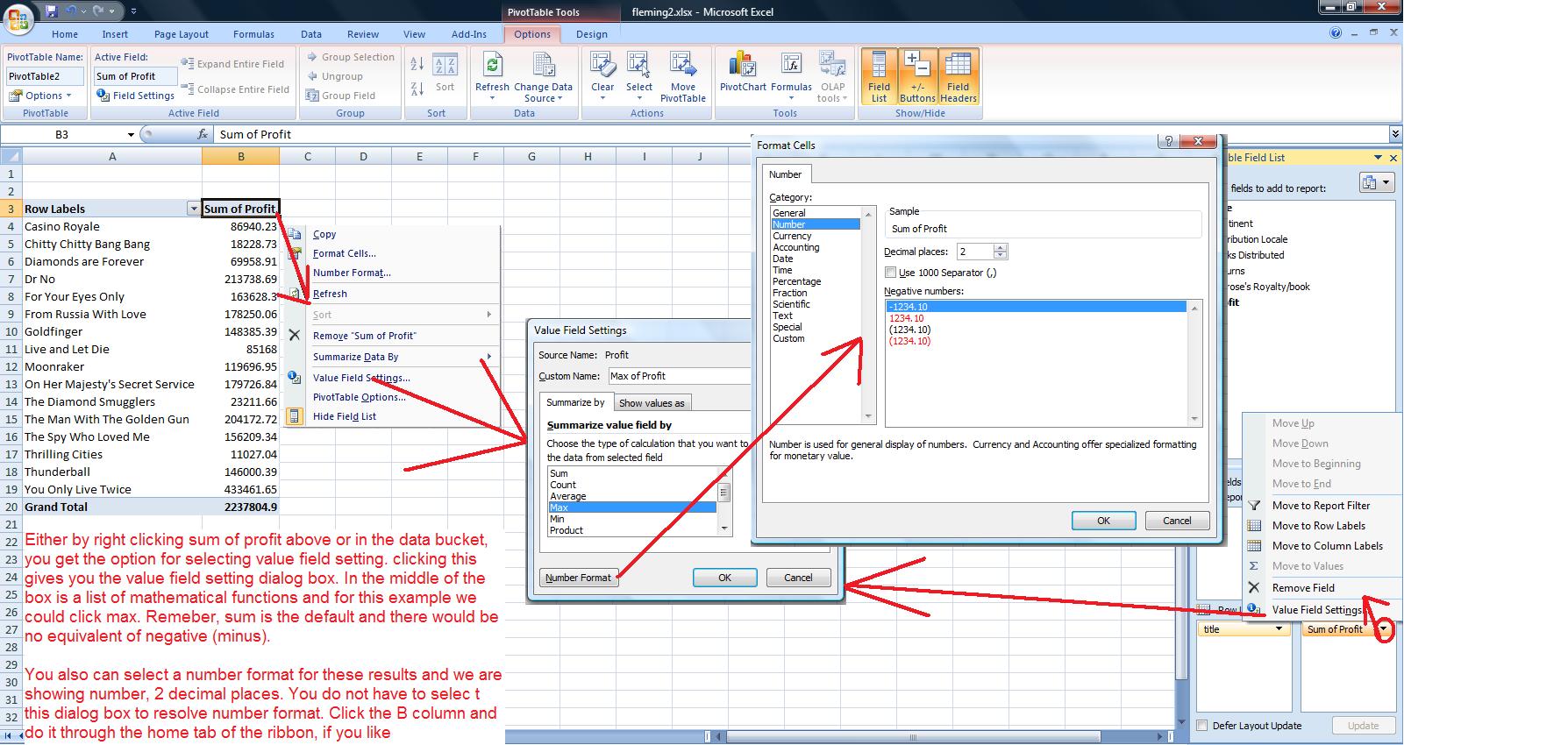This screenshot has width=1568, height=745.
Task: Toggle Field Headers display
Action: [x=958, y=77]
